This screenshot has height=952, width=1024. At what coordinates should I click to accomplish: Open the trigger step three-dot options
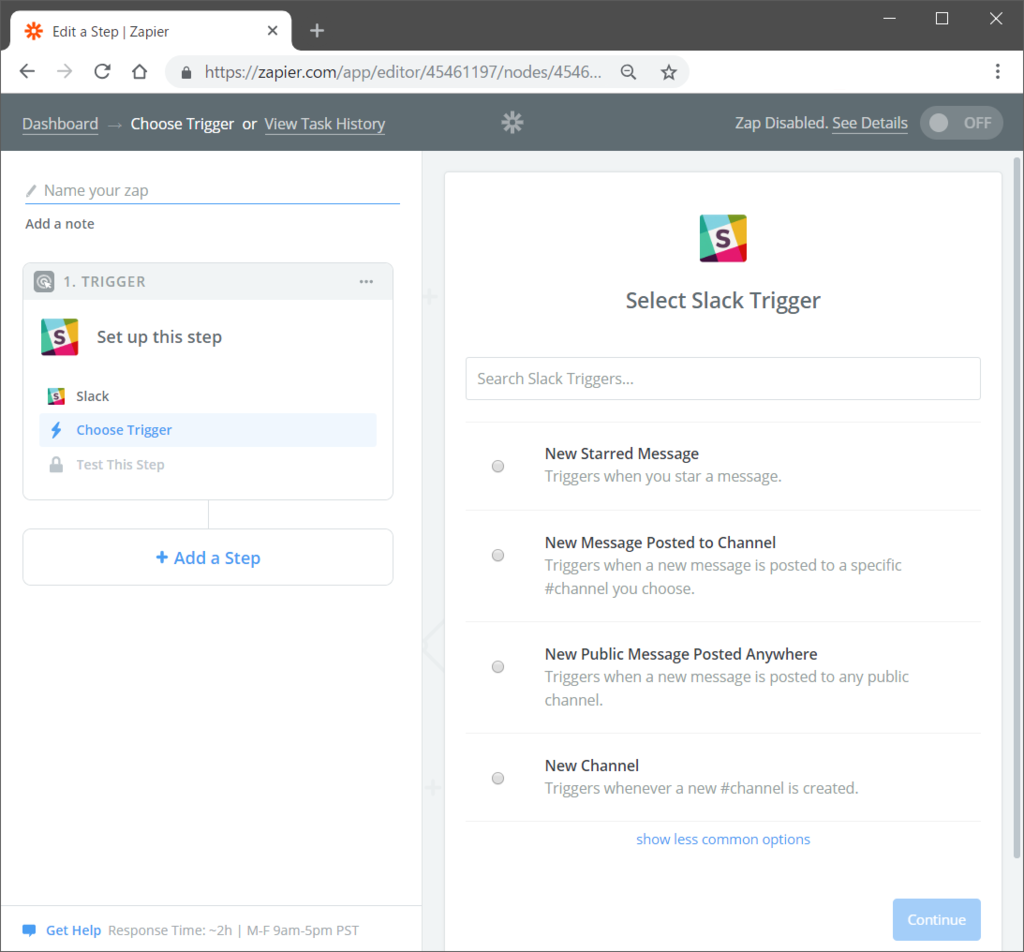tap(366, 281)
